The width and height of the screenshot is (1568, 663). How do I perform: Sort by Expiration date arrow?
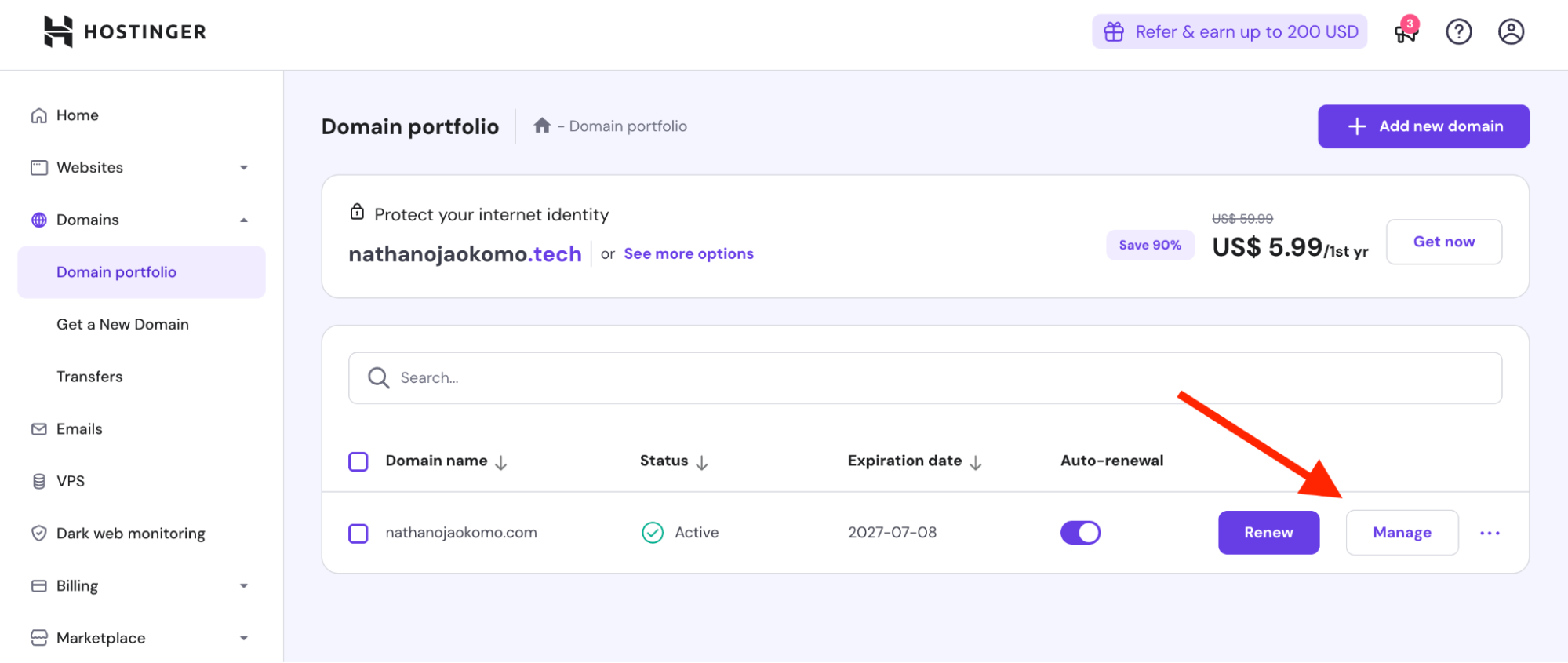(x=976, y=463)
